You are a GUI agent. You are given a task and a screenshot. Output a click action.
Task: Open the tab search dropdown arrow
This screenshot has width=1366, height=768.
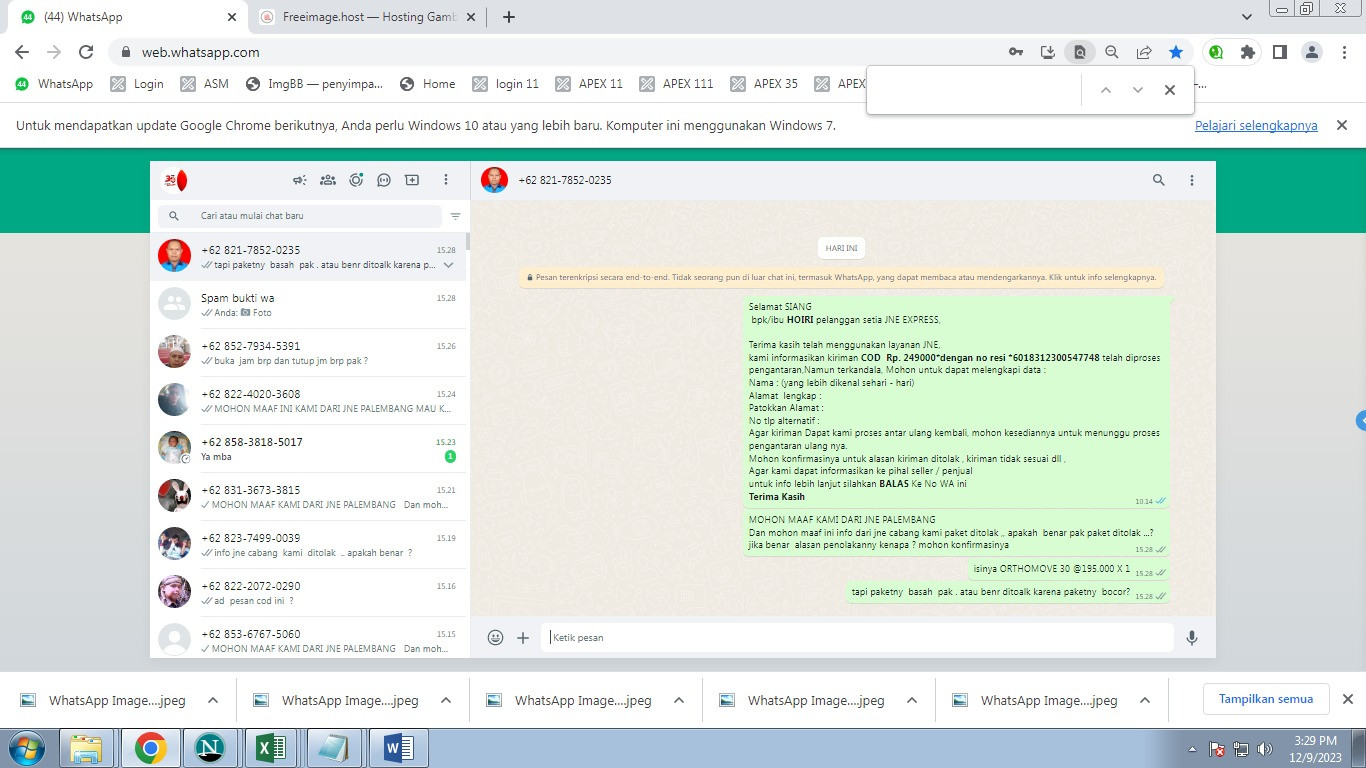tap(1247, 17)
